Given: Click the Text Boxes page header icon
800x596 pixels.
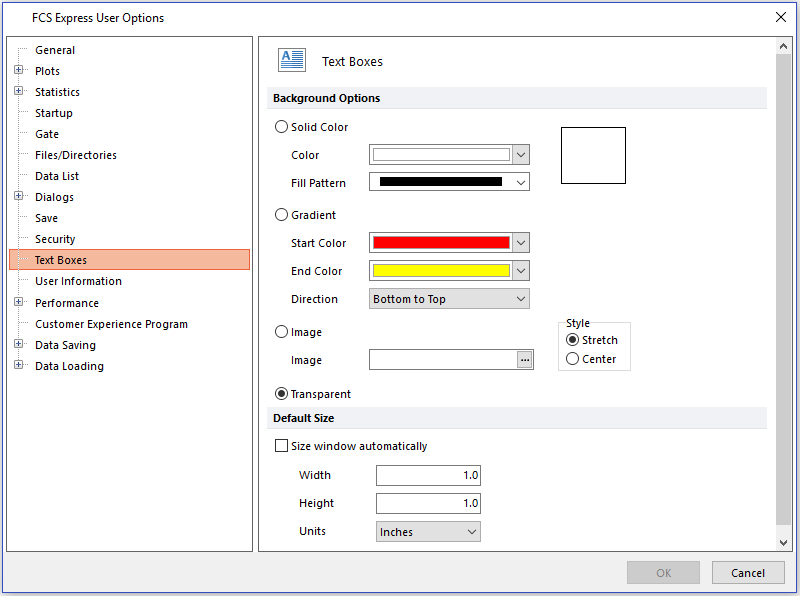Looking at the screenshot, I should 292,60.
